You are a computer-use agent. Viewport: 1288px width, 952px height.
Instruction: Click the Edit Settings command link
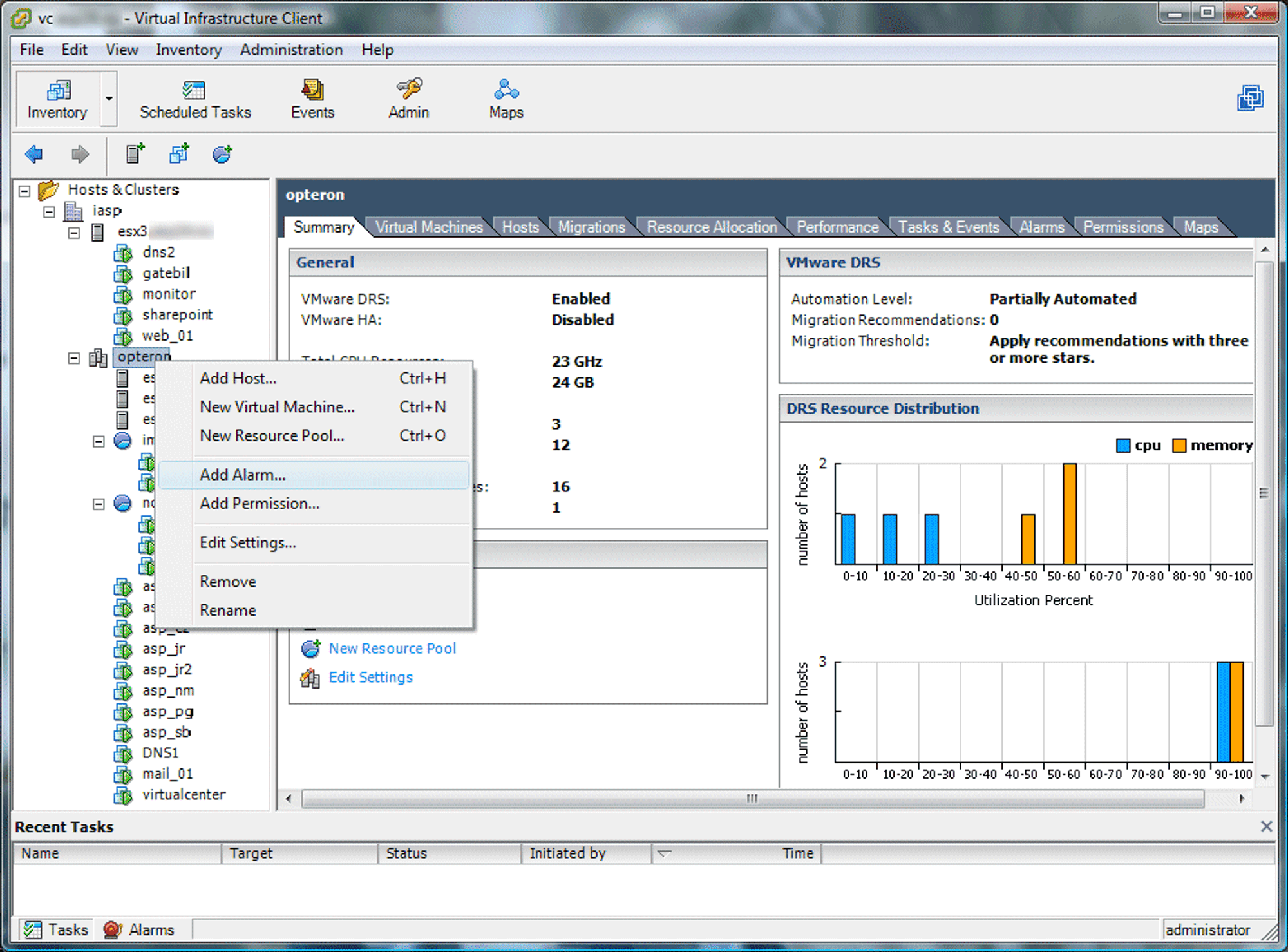[x=370, y=677]
